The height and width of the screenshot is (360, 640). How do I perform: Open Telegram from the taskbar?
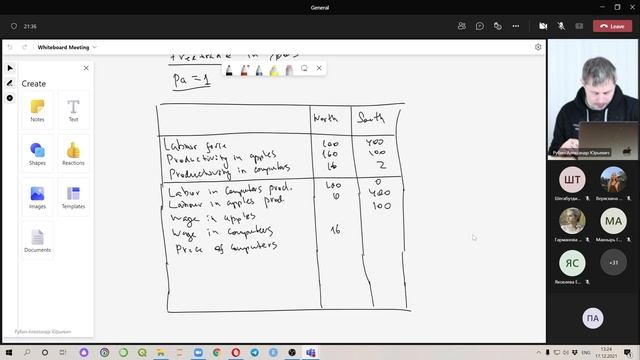click(x=255, y=352)
